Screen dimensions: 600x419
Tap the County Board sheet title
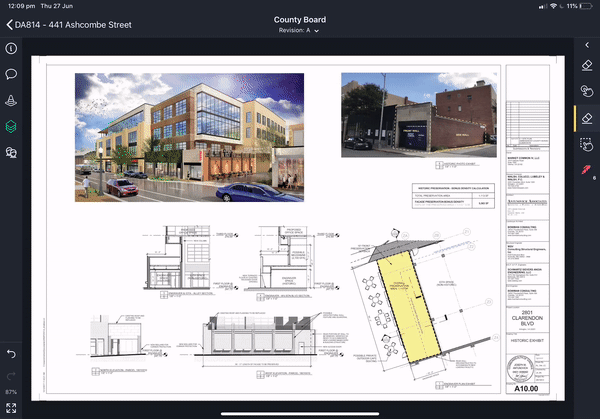coord(300,20)
